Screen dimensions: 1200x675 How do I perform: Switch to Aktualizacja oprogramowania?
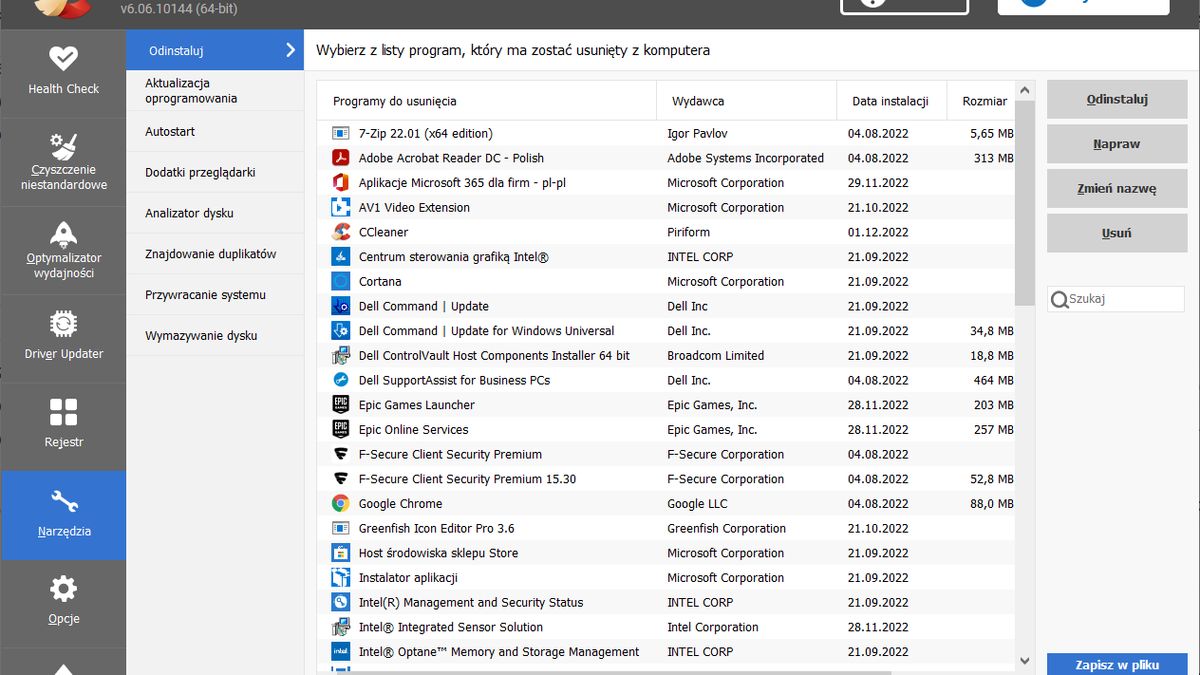[x=191, y=90]
